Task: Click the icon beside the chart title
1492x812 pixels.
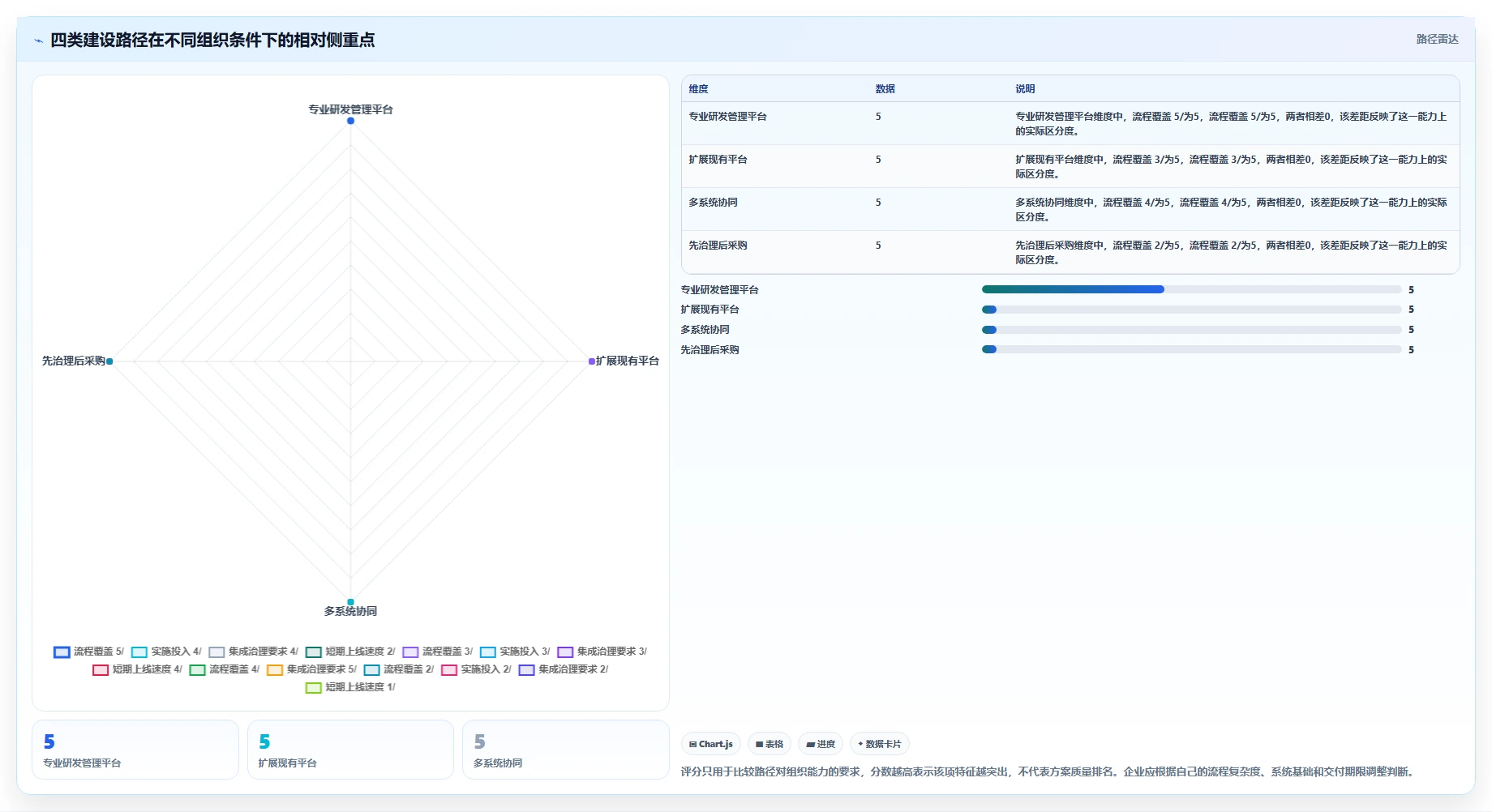Action: [38, 41]
